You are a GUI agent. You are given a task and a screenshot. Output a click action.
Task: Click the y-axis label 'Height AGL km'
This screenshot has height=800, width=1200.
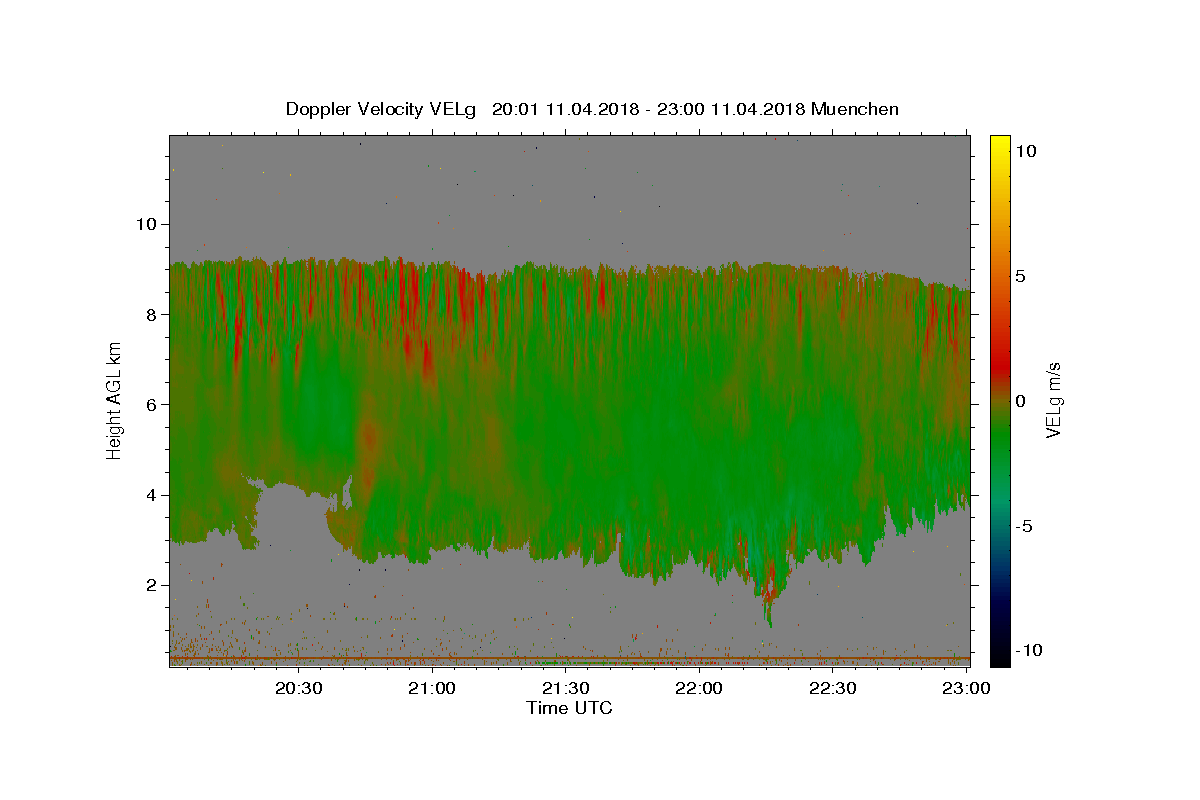(115, 399)
